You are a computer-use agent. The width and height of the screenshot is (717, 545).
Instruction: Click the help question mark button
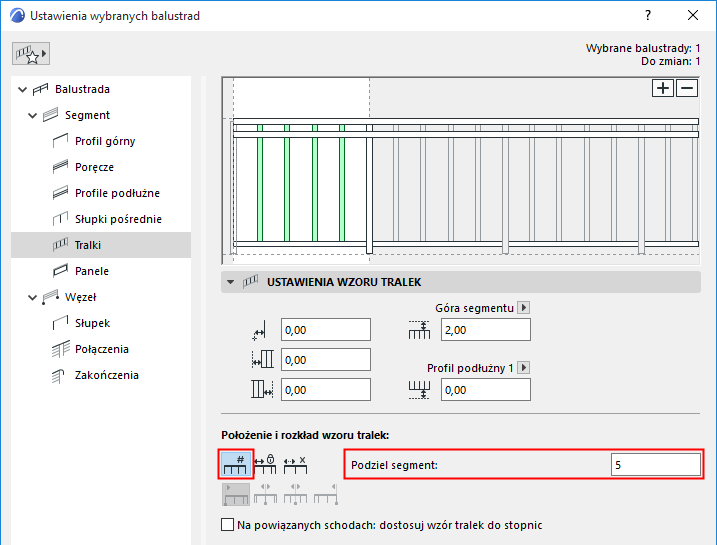(x=647, y=16)
